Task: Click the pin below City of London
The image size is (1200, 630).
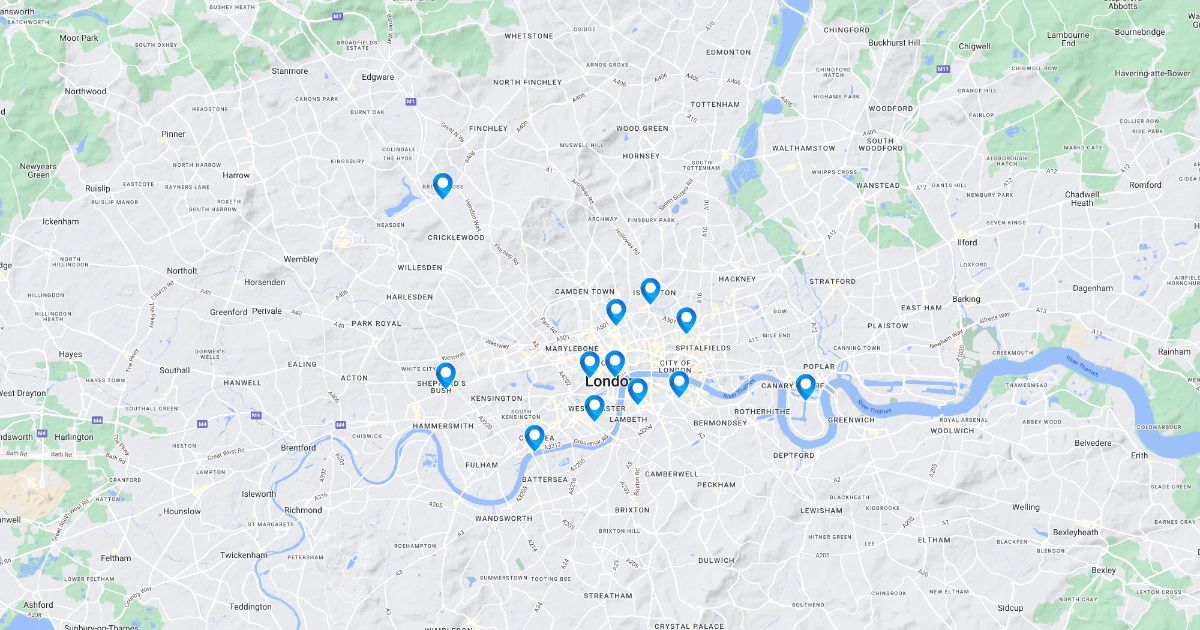Action: (679, 383)
